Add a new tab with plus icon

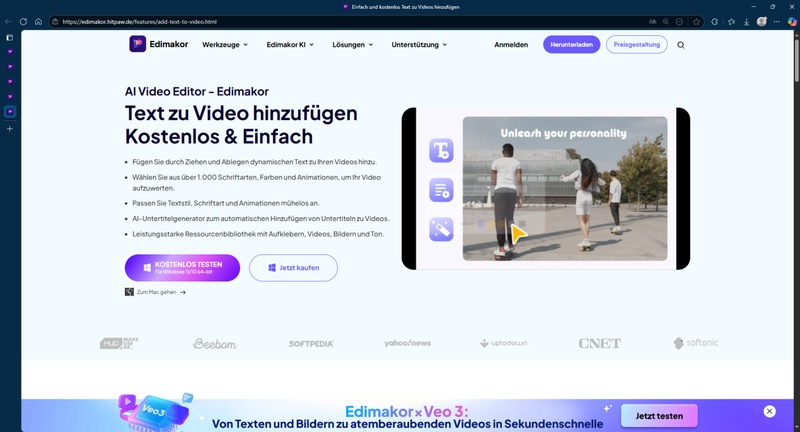[x=9, y=129]
